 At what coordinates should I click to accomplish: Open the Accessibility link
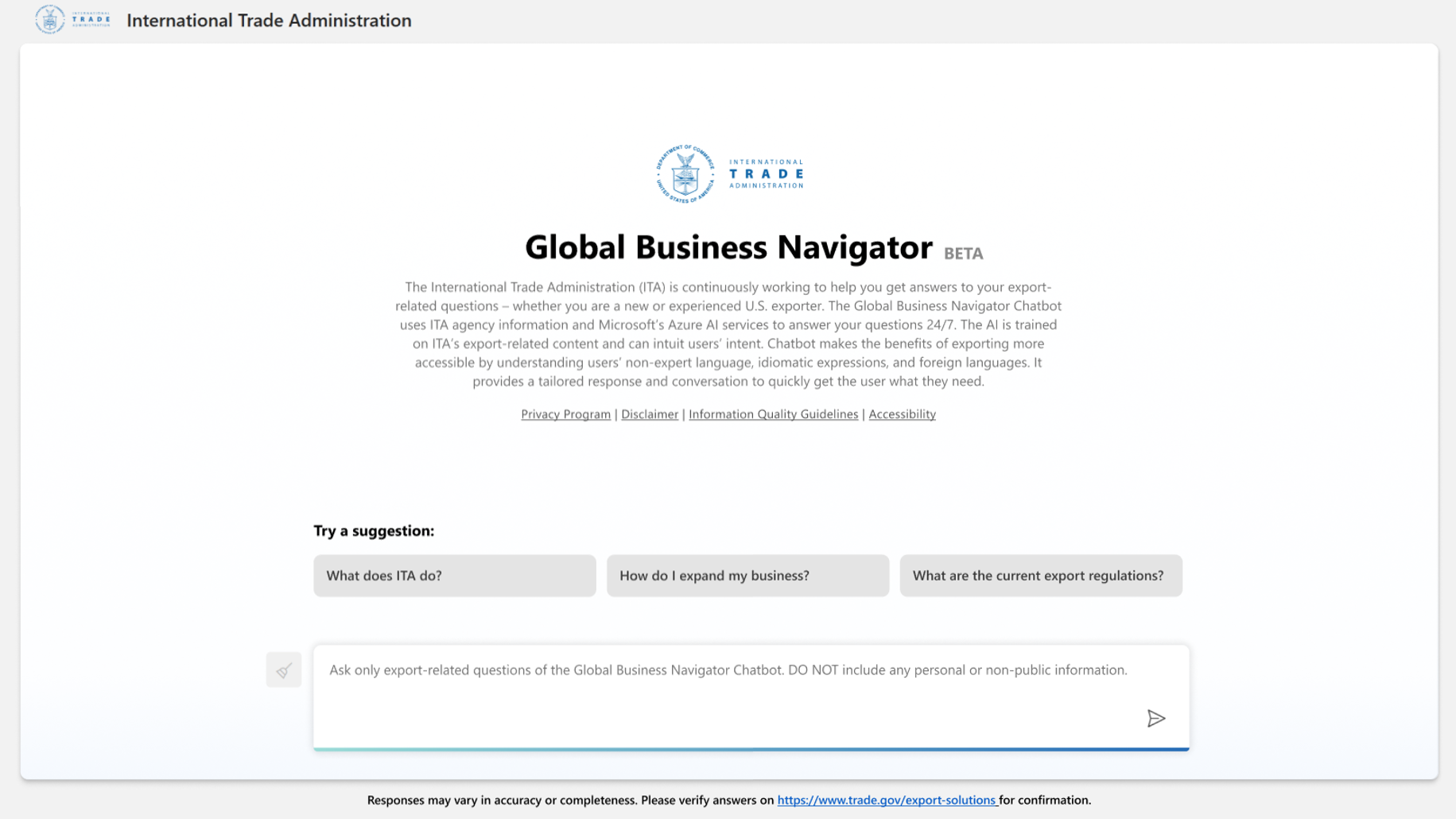point(902,414)
